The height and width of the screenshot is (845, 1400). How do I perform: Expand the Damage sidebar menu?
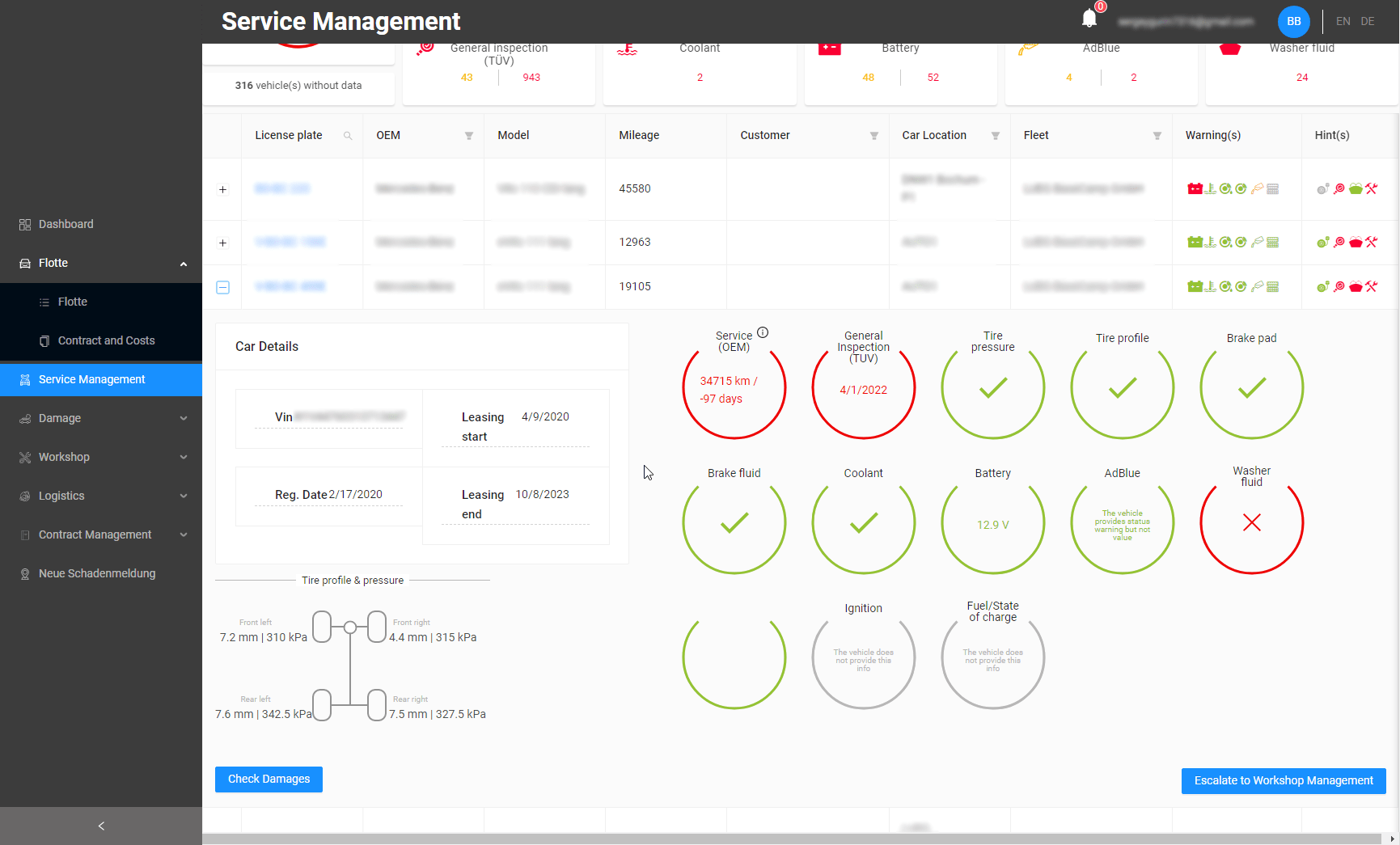pyautogui.click(x=100, y=418)
